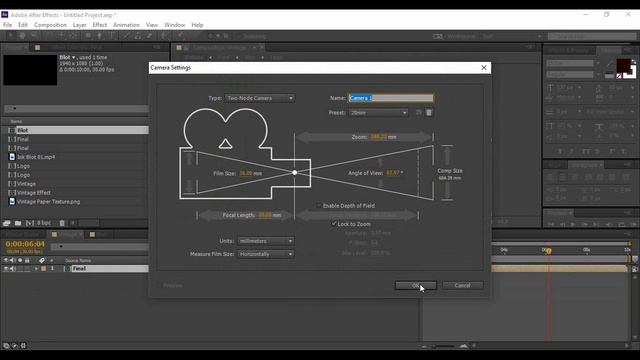This screenshot has height=360, width=640.
Task: Save the camera preset with icon beside Preset
Action: pyautogui.click(x=418, y=112)
